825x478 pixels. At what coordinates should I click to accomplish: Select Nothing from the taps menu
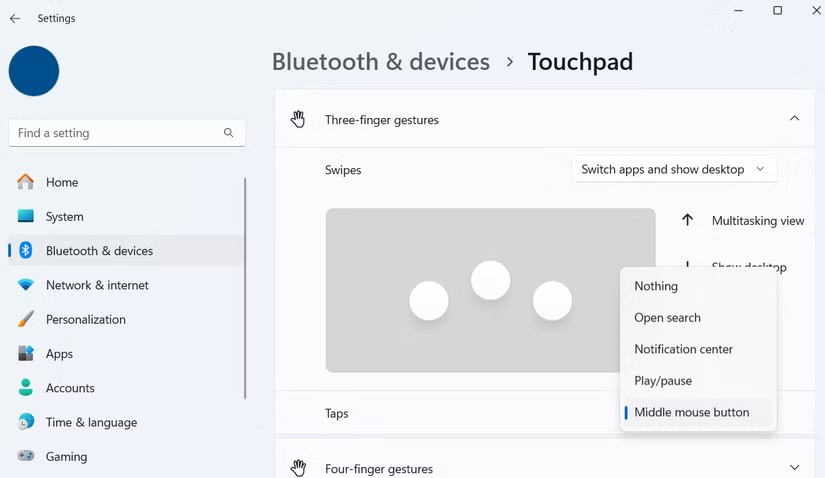pos(656,286)
